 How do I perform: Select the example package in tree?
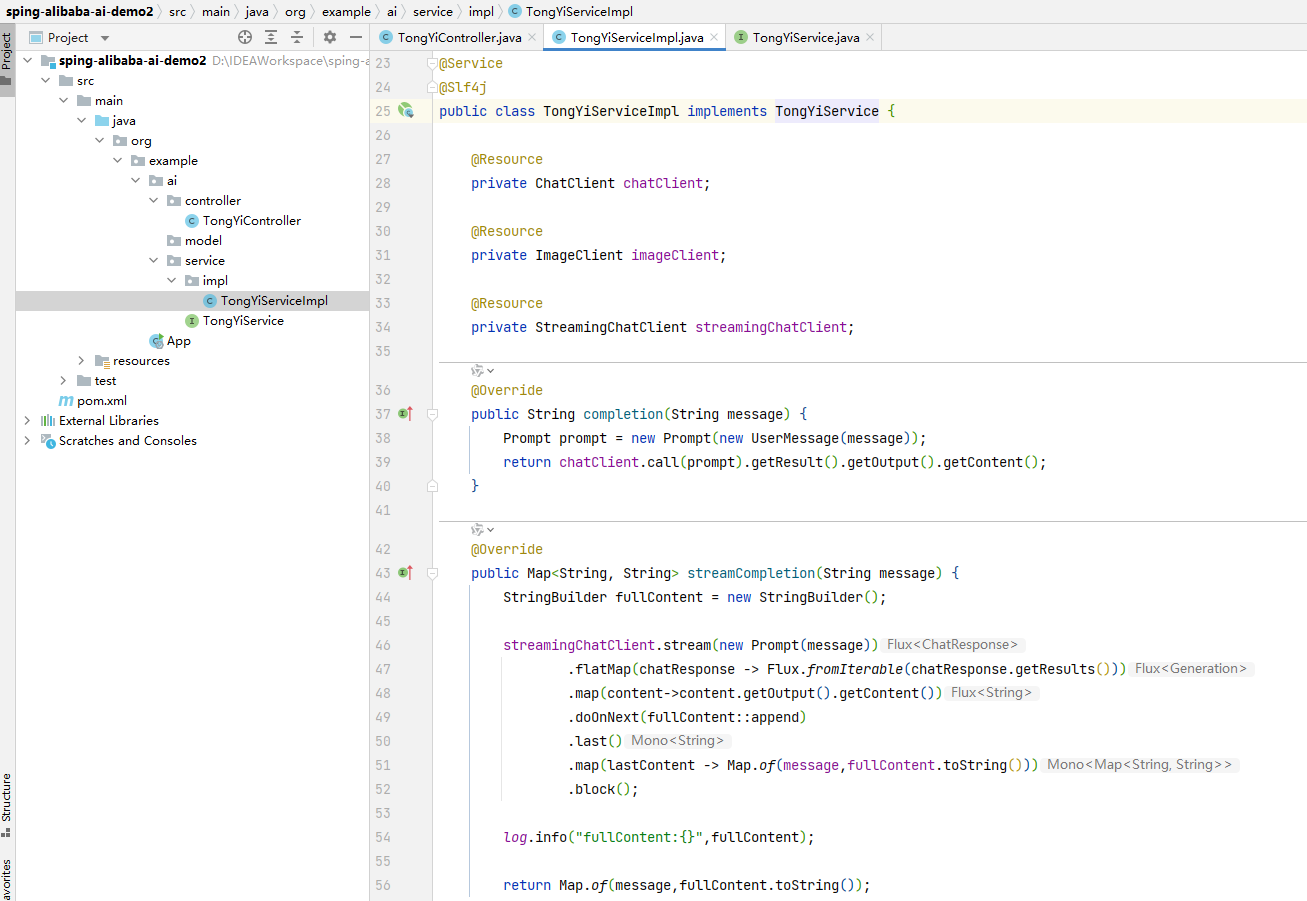[x=173, y=160]
